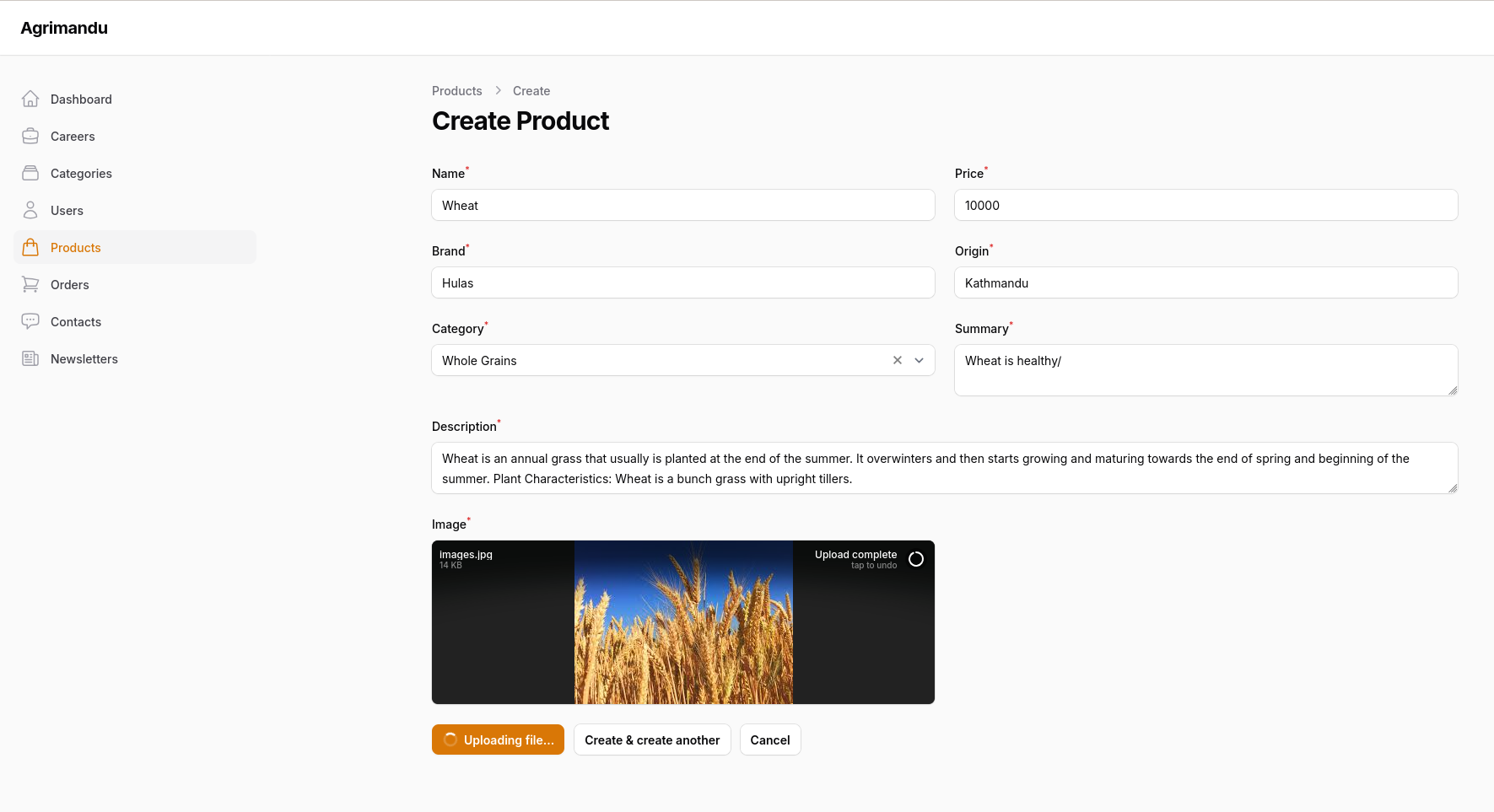Click the Categories stack icon
Screen dimensions: 1494x812
tap(30, 173)
